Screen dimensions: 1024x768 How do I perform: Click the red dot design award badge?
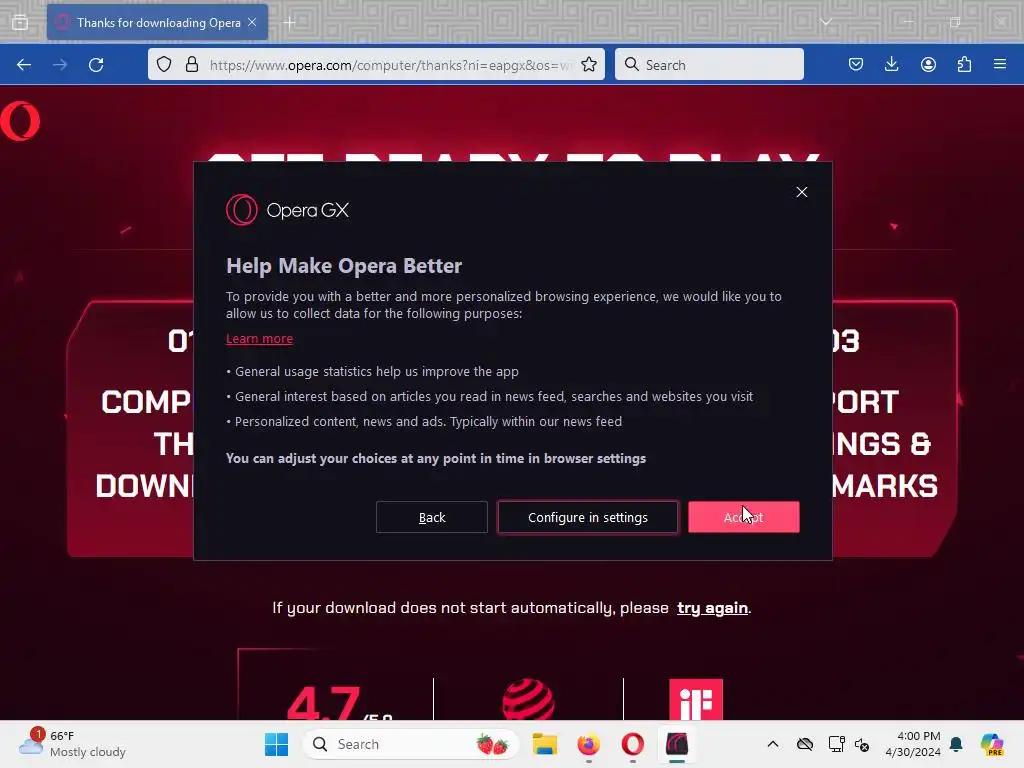point(528,699)
